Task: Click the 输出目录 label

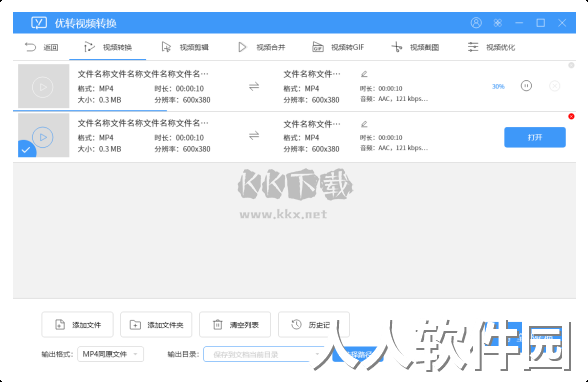Action: click(x=183, y=354)
